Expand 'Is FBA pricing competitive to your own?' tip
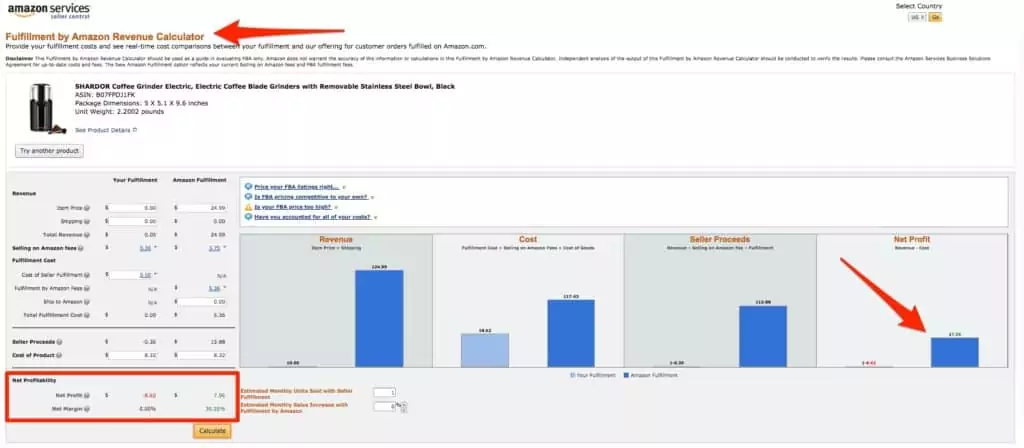1024x448 pixels. (x=313, y=196)
